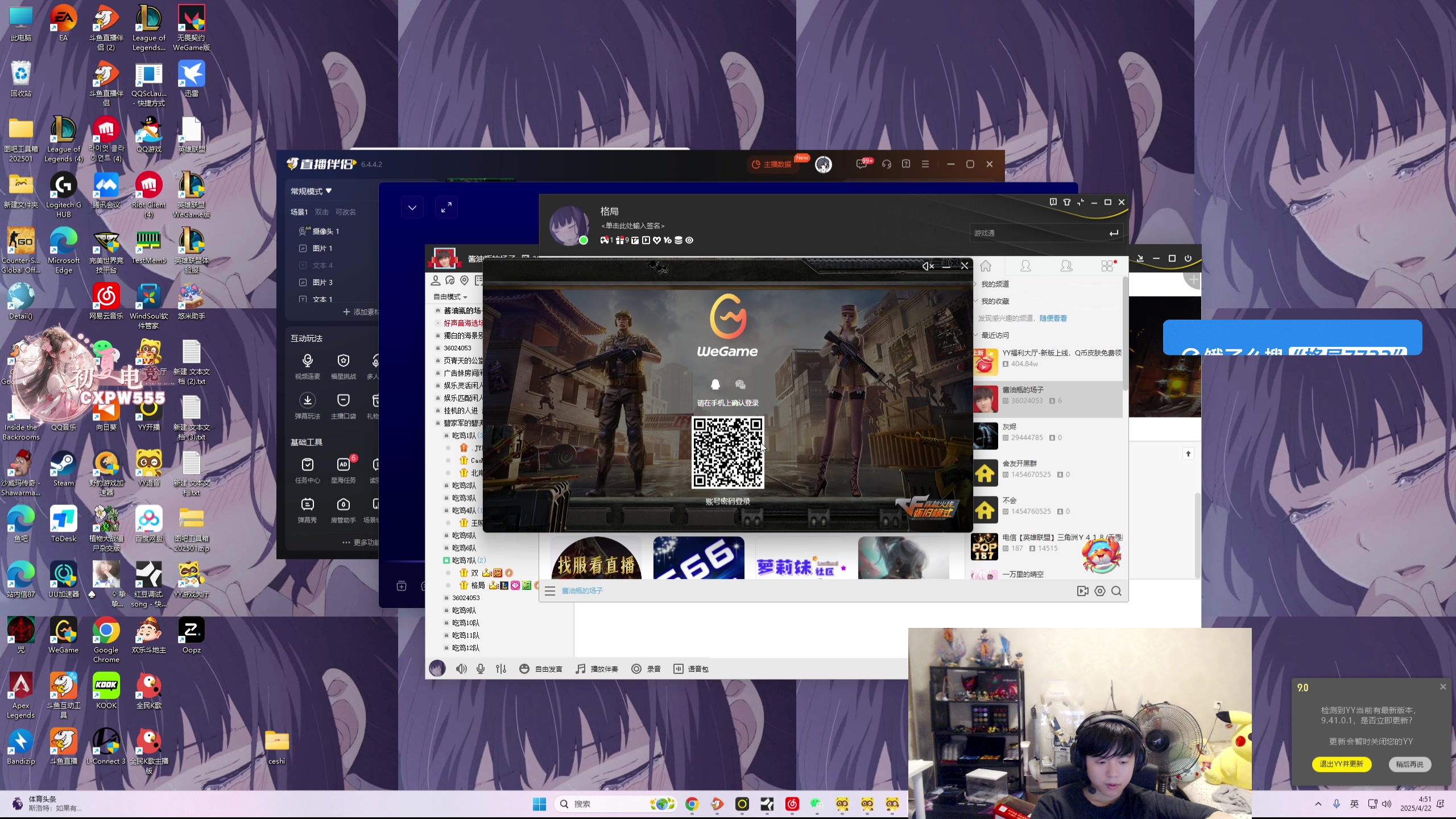This screenshot has width=1456, height=819.
Task: Click YY skin shirt icon in title bar
Action: tap(1067, 202)
